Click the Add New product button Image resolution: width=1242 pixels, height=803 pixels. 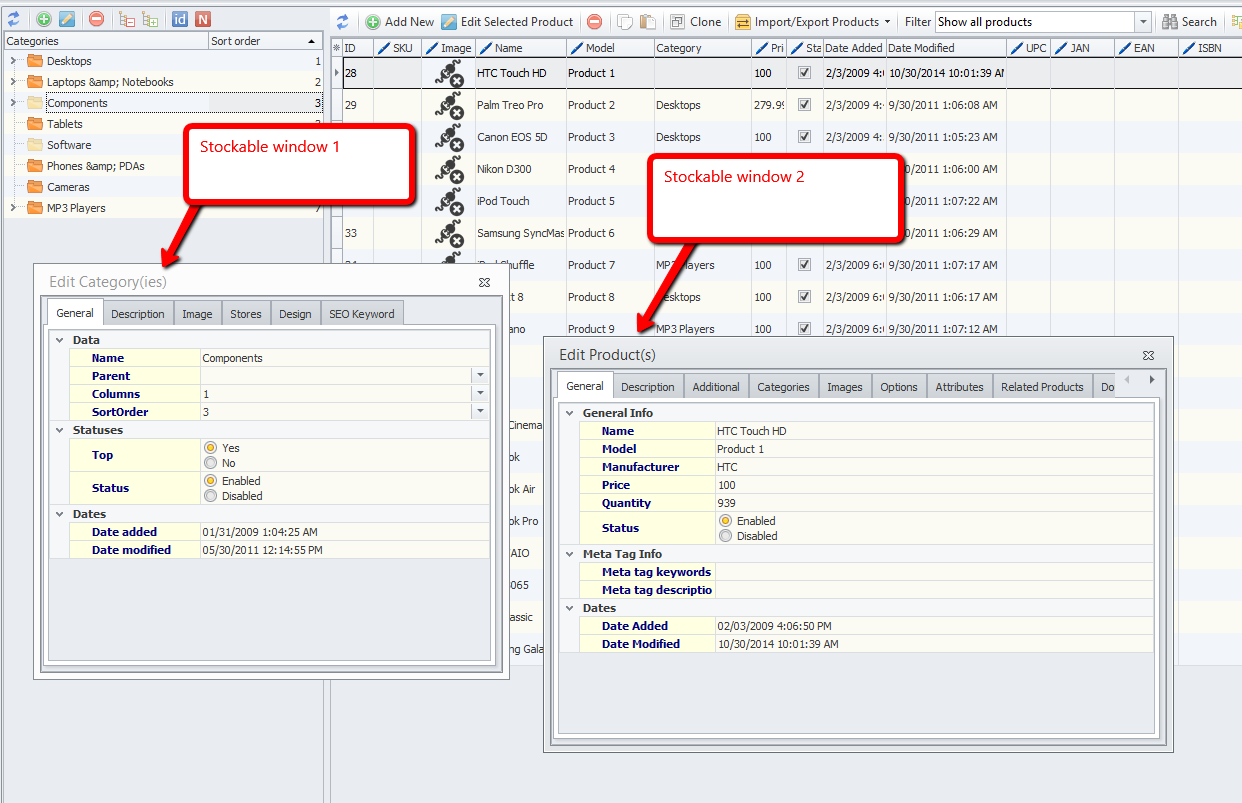399,21
